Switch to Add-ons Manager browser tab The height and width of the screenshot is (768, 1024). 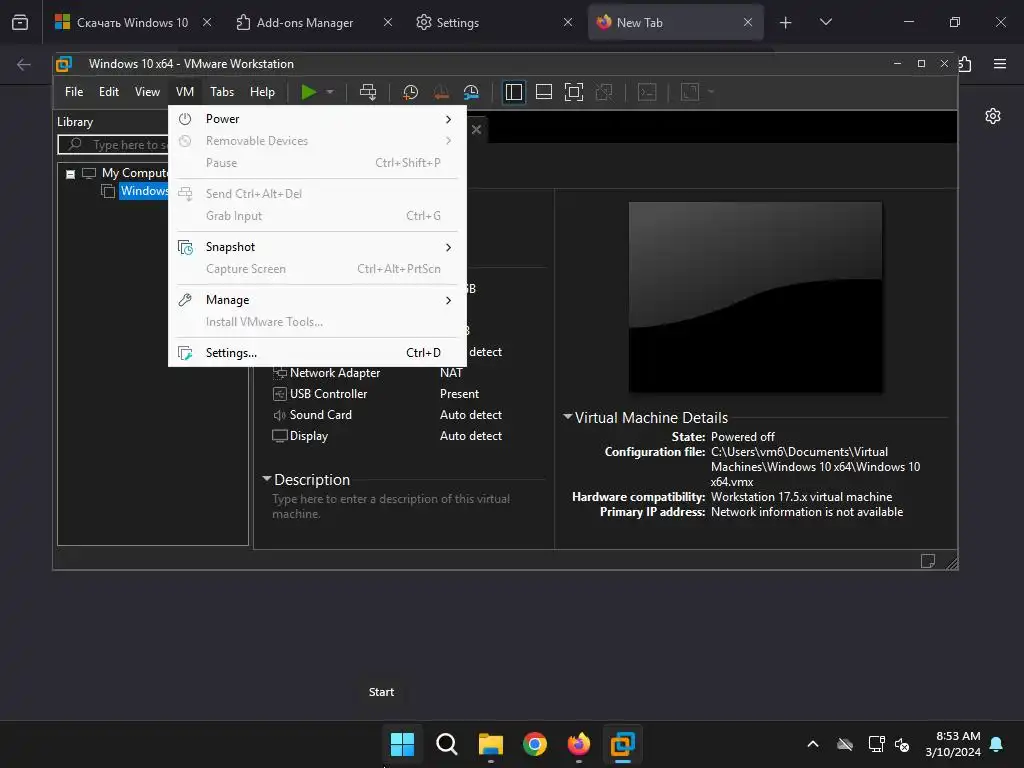point(304,22)
